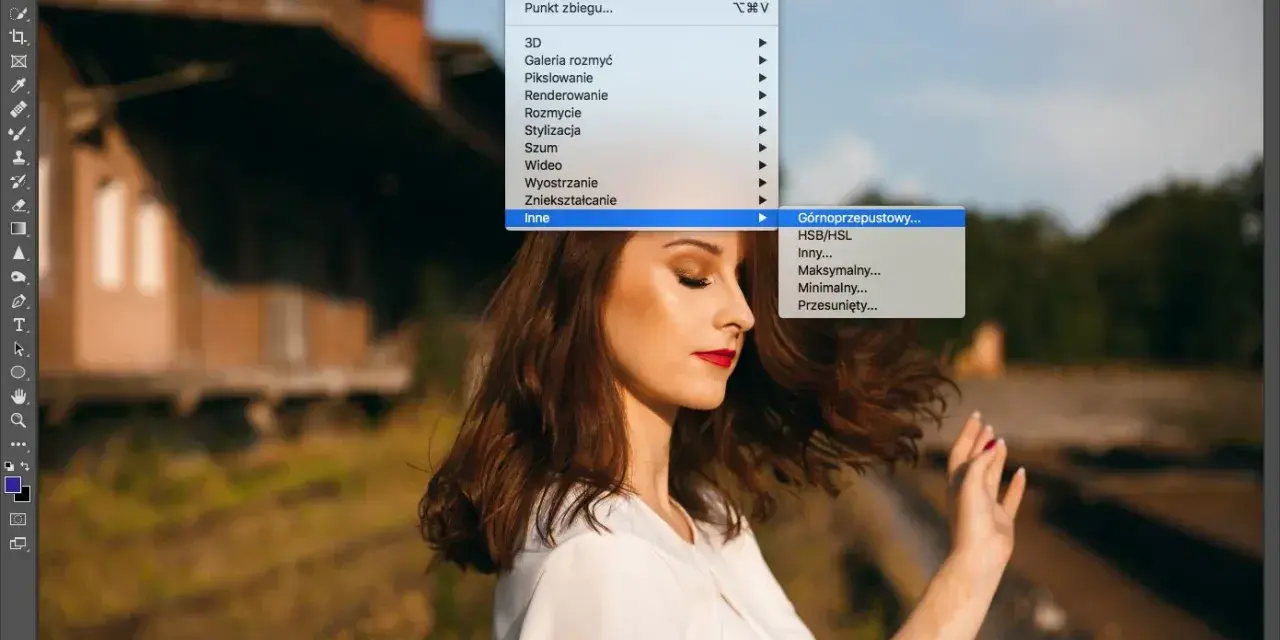Select the Gradient tool

coord(18,229)
